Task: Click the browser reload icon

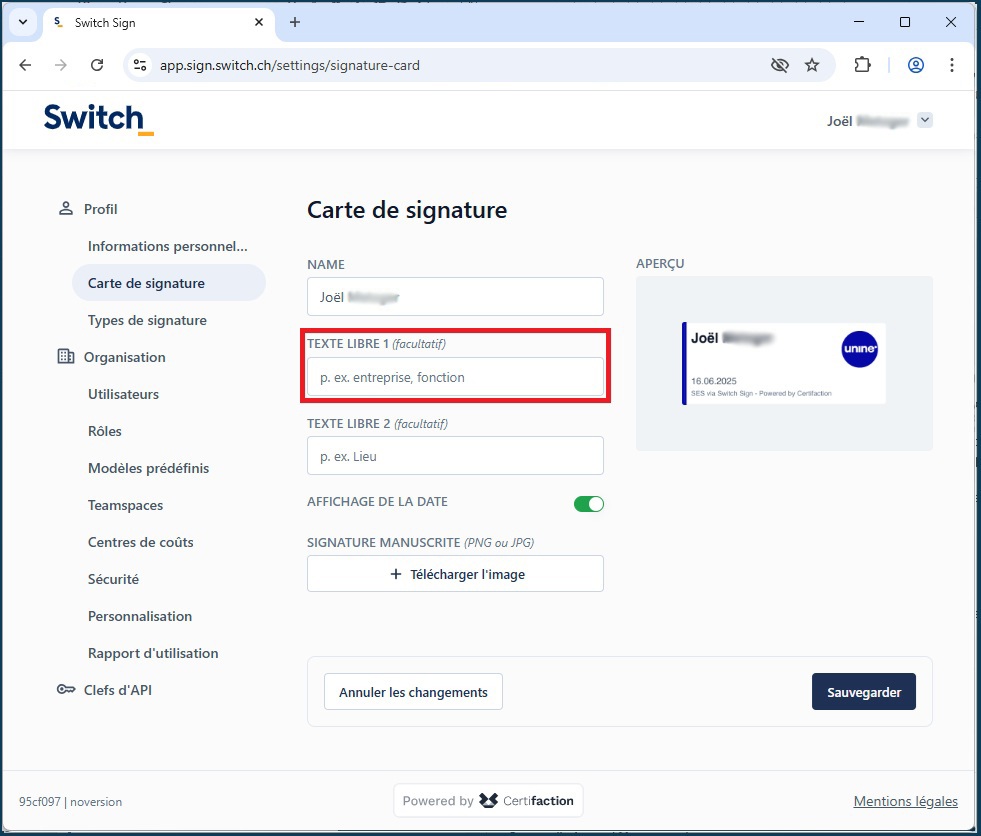Action: point(97,65)
